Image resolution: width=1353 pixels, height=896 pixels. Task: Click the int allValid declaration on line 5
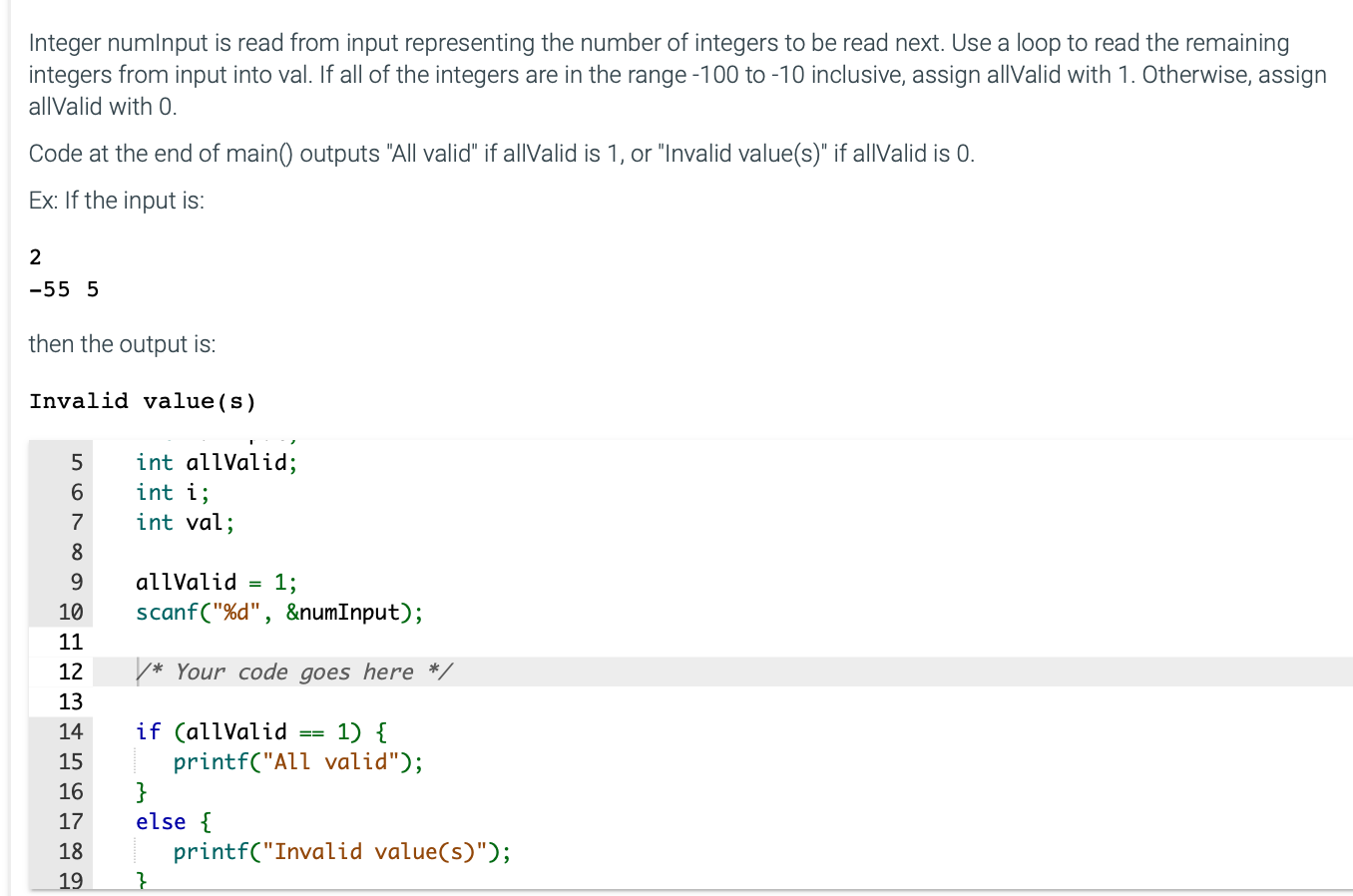click(216, 462)
